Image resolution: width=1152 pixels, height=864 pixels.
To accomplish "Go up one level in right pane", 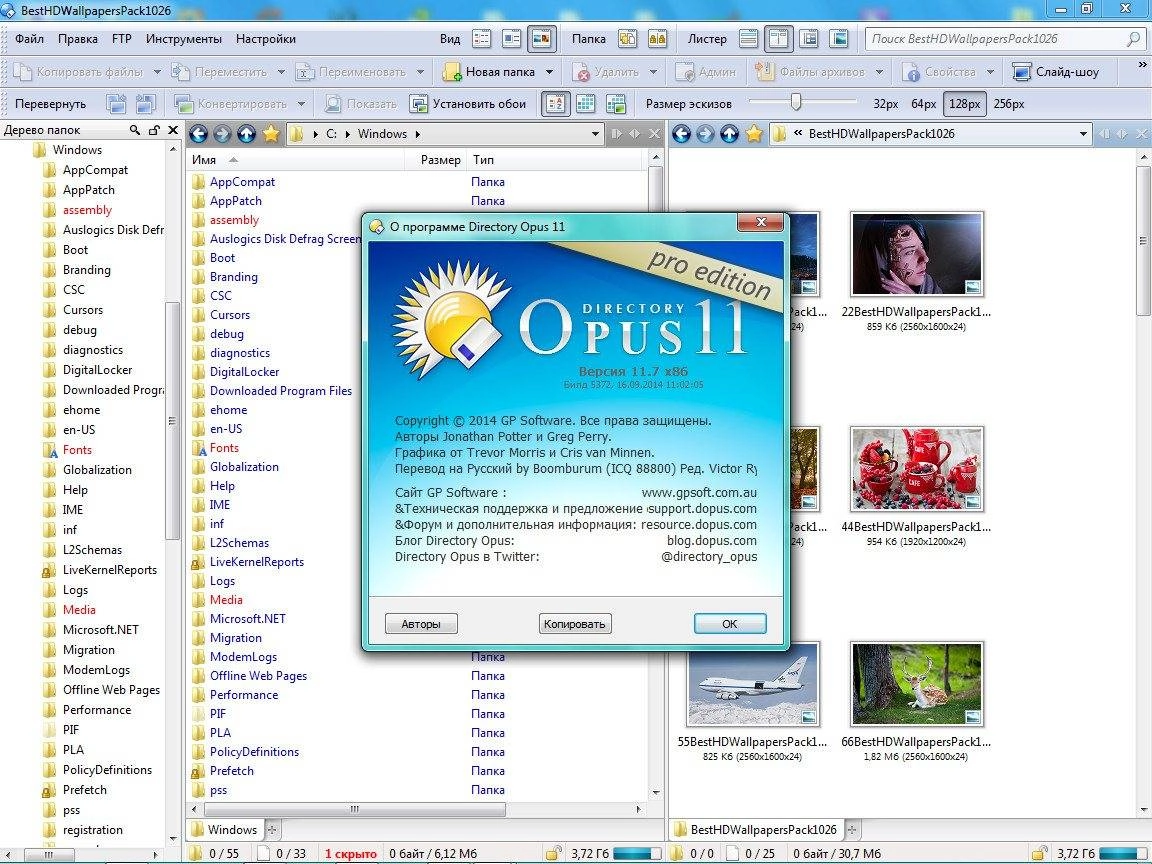I will (x=730, y=134).
